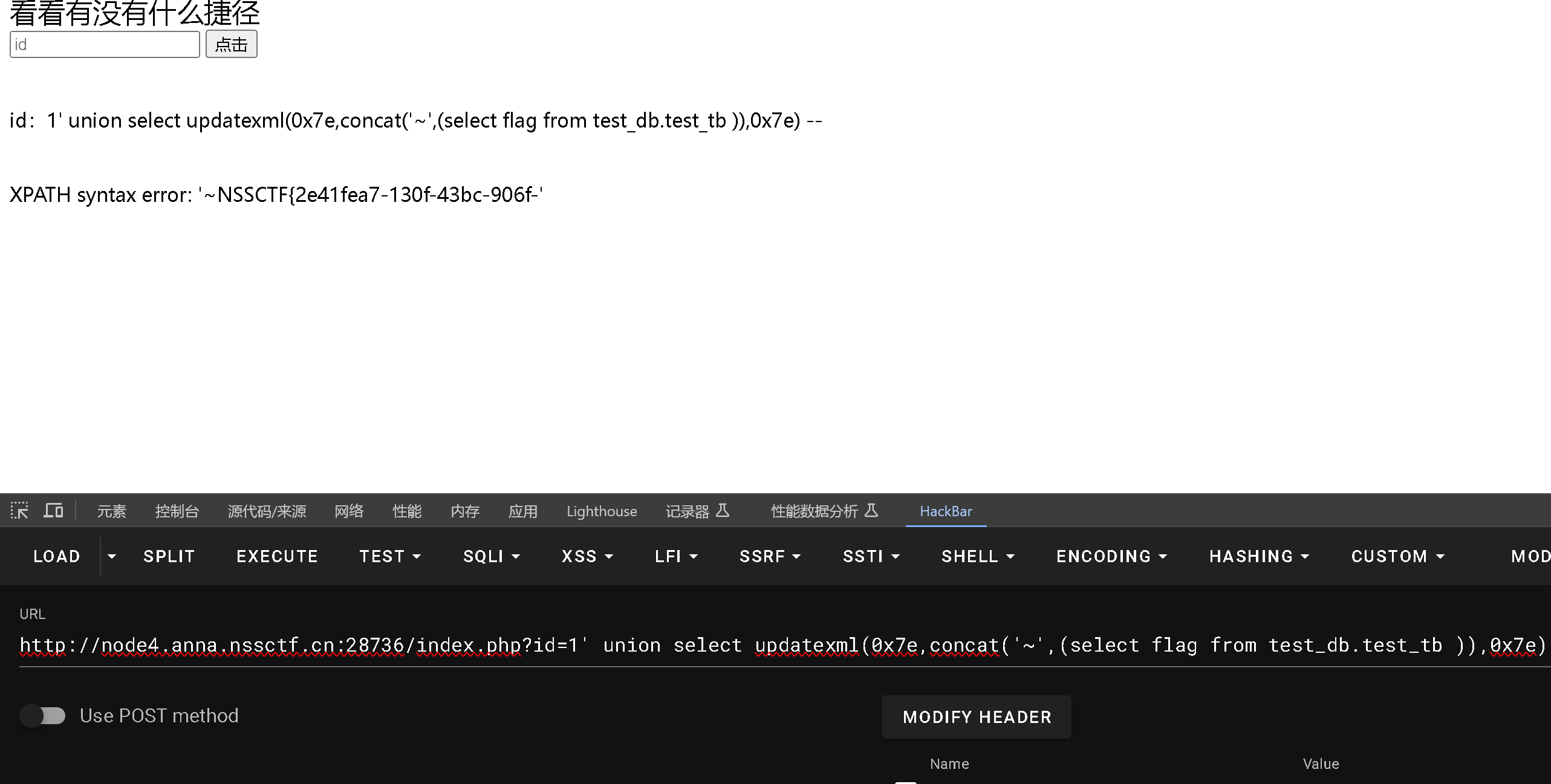Click the 点击 submit button
The height and width of the screenshot is (784, 1551).
coord(231,45)
